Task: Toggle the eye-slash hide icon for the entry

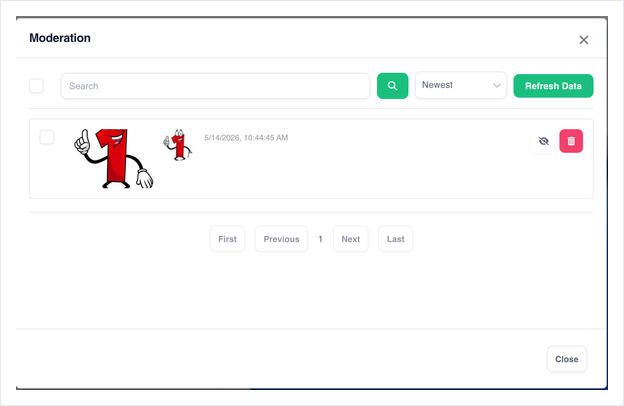Action: (x=544, y=141)
